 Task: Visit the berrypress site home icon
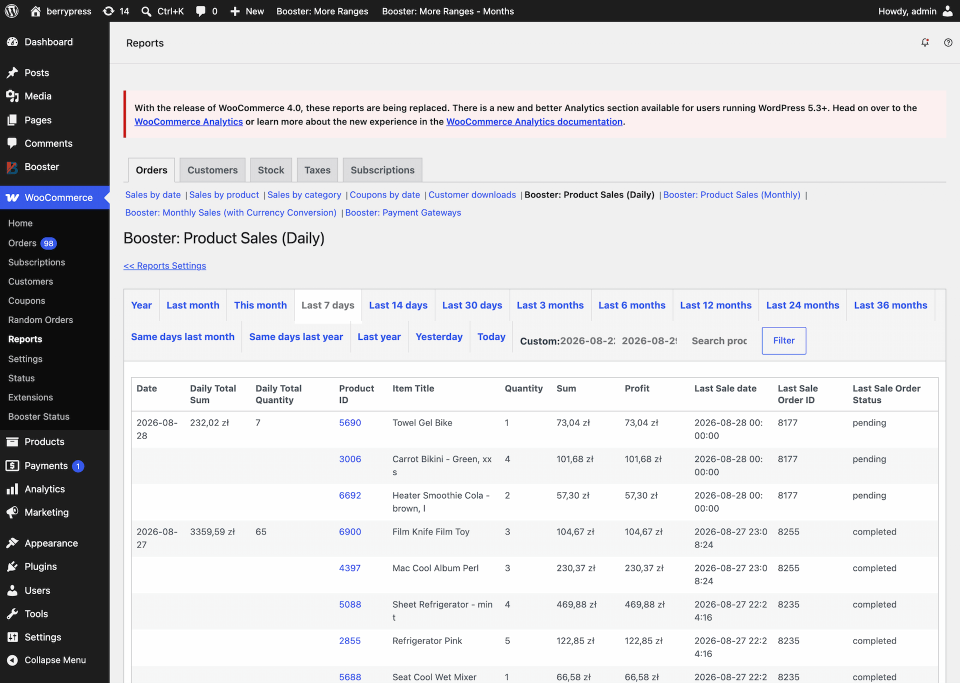pyautogui.click(x=36, y=11)
